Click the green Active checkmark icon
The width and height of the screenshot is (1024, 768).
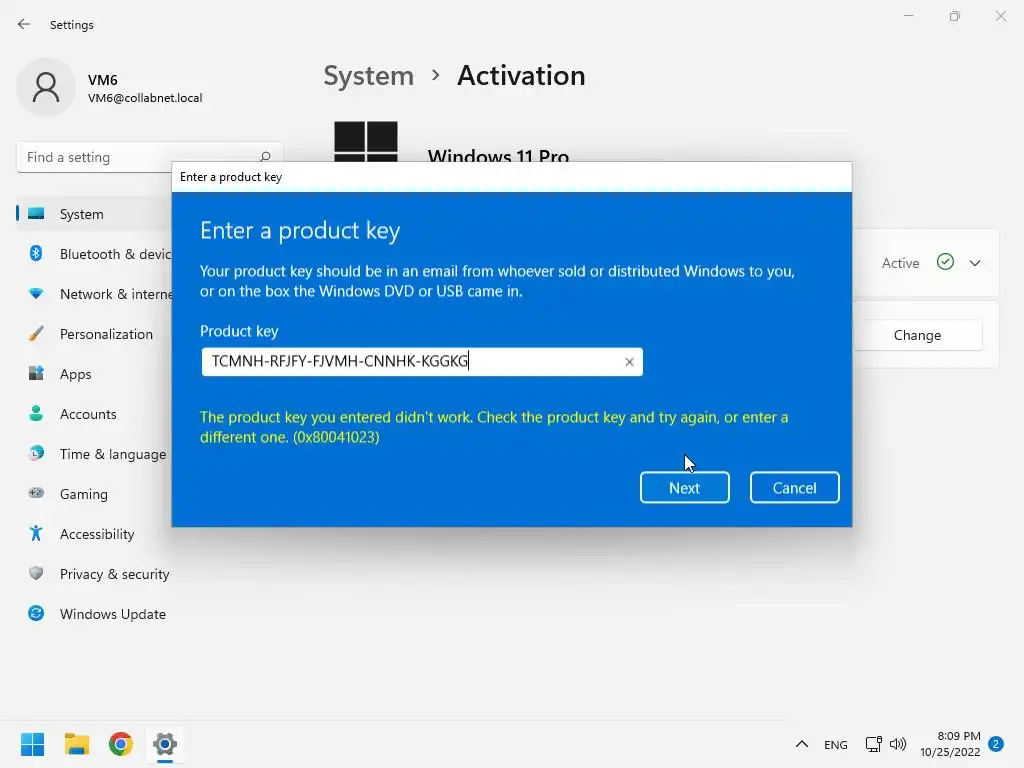(x=945, y=262)
